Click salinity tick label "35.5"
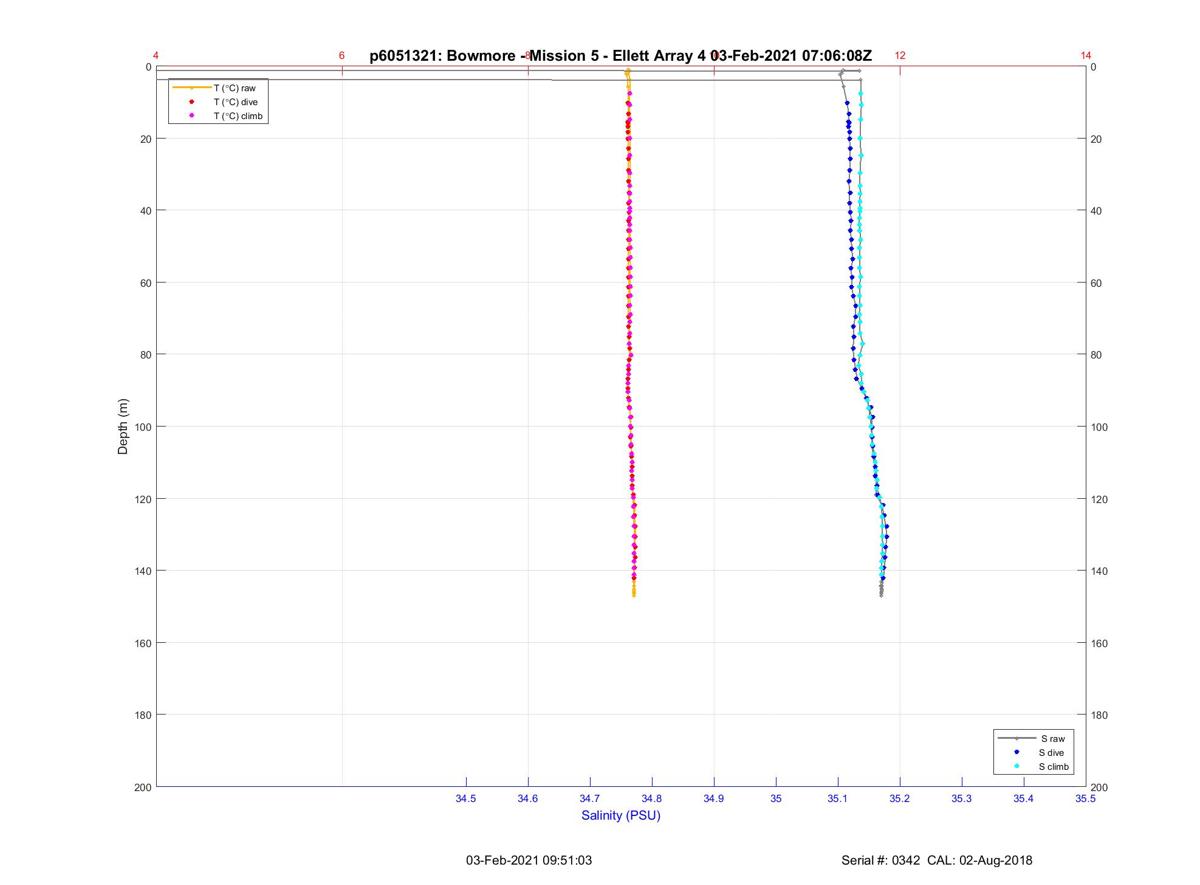1200x885 pixels. (x=1085, y=798)
